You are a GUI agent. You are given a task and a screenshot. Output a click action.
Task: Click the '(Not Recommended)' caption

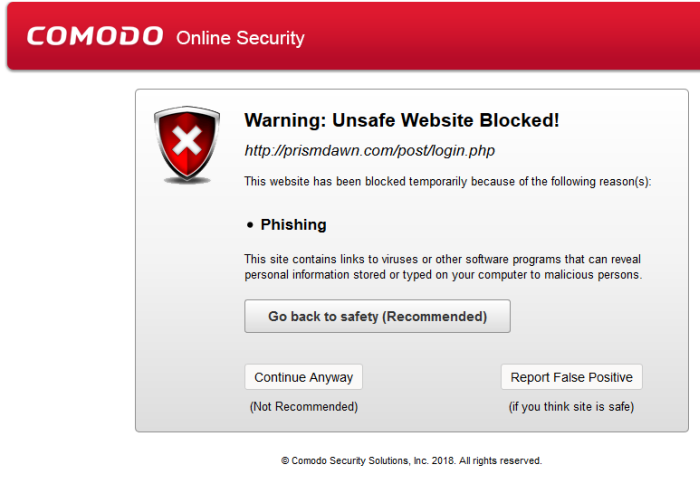303,406
